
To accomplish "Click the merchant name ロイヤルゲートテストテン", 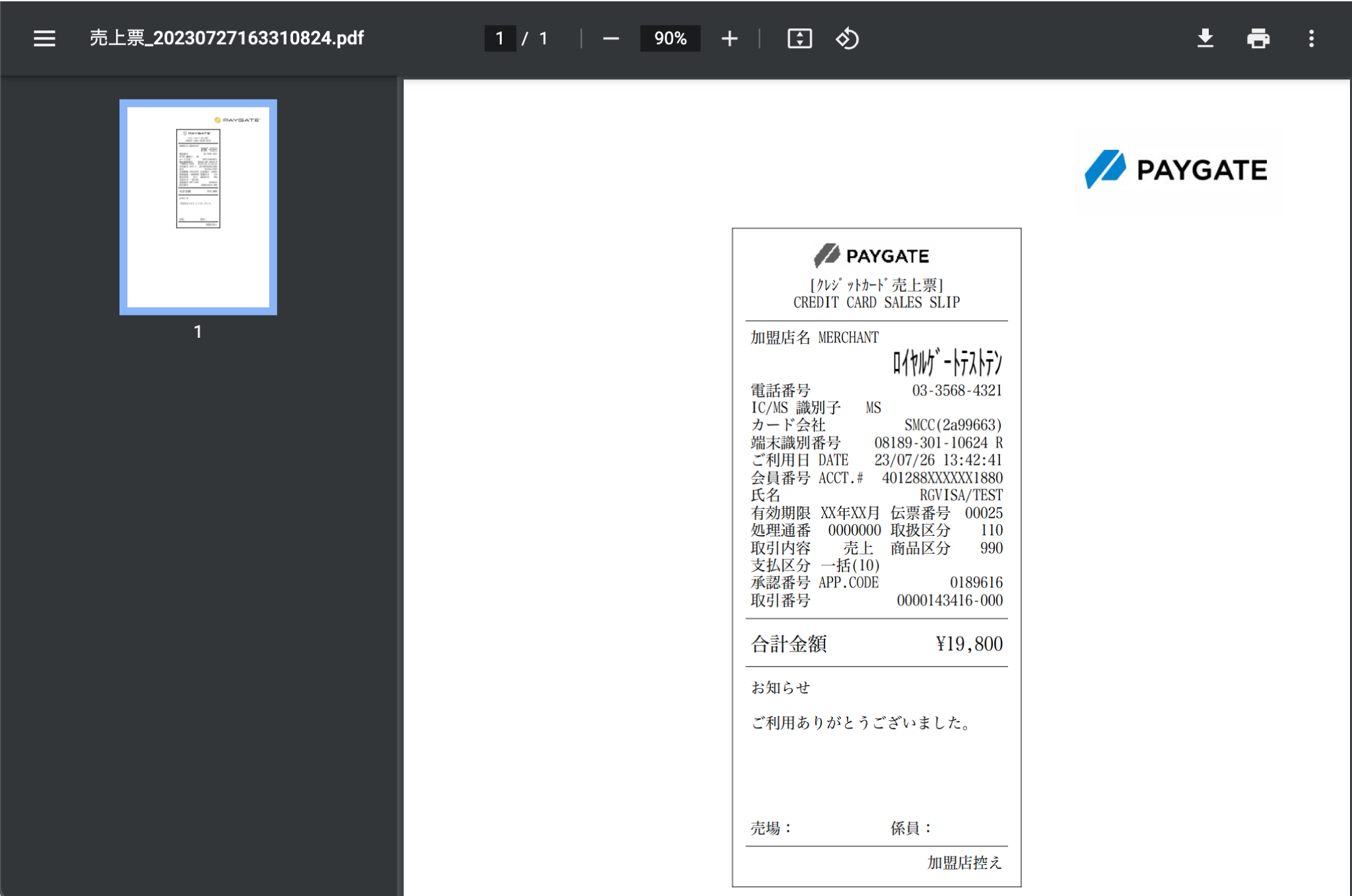I will click(x=947, y=362).
